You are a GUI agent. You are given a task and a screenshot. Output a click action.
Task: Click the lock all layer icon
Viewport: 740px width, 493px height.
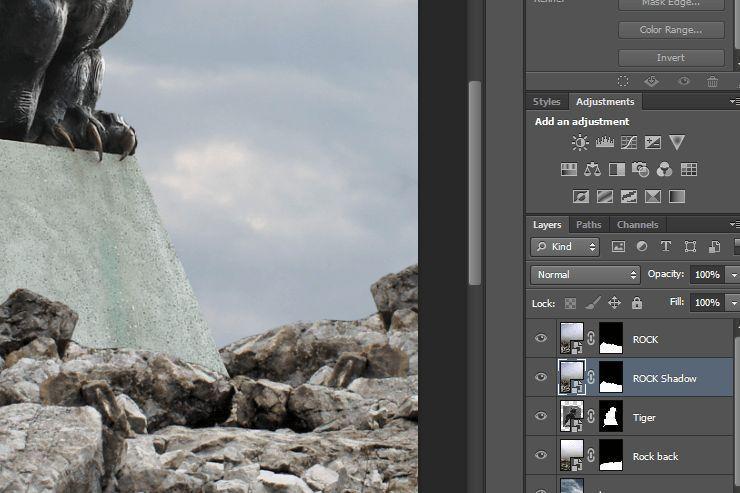(x=637, y=302)
